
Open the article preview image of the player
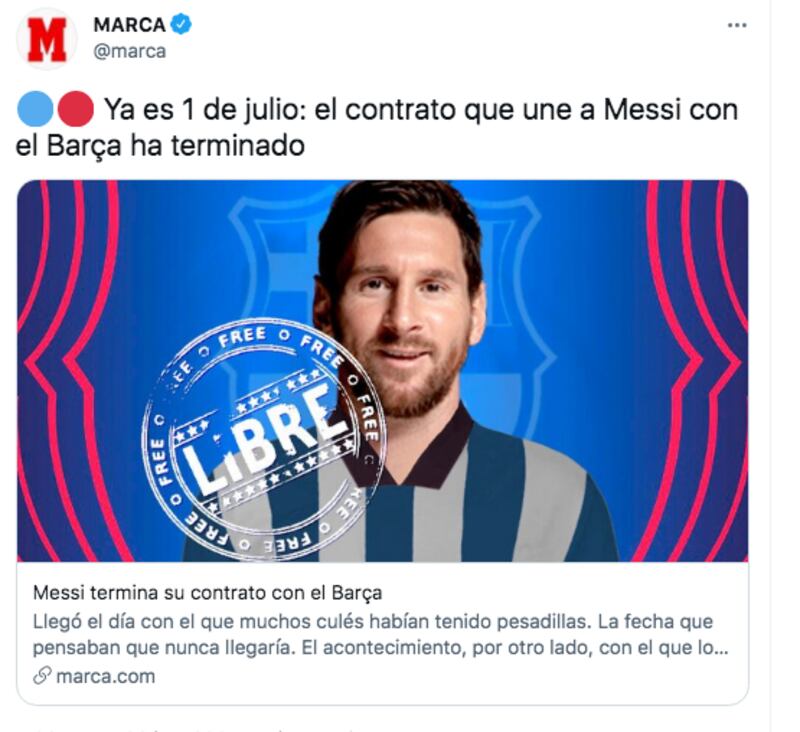pyautogui.click(x=383, y=371)
